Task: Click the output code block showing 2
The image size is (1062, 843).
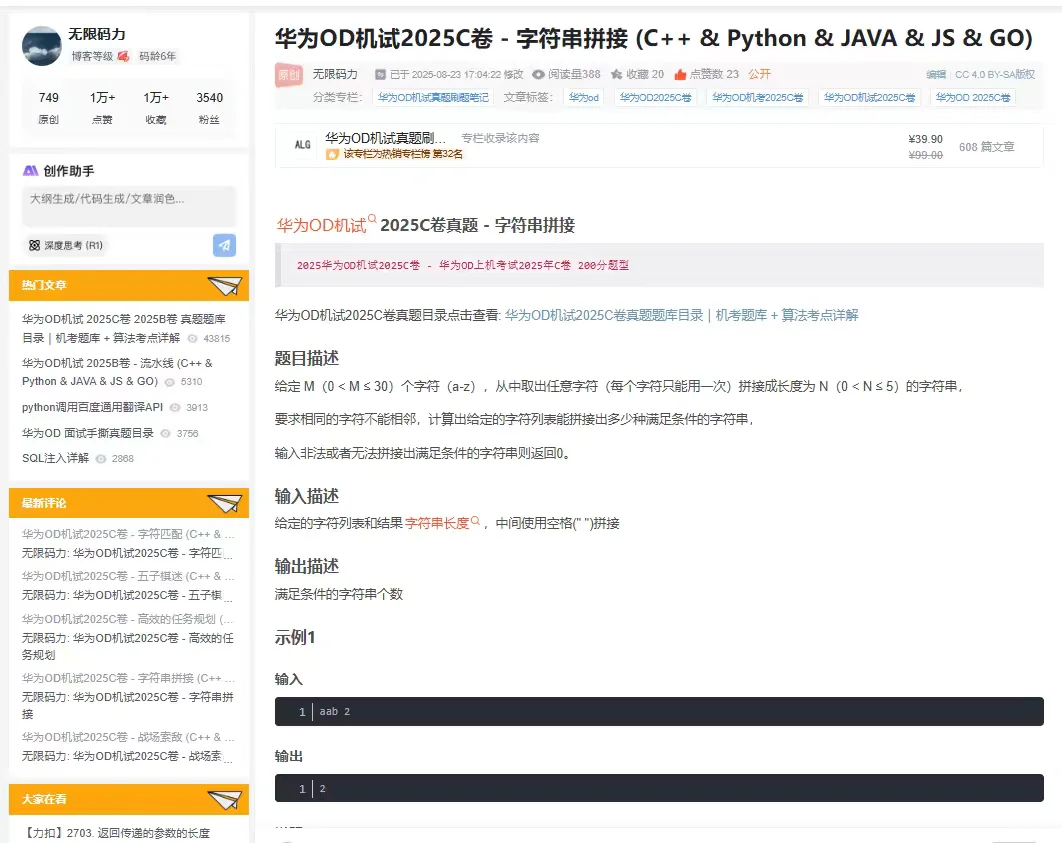Action: pyautogui.click(x=659, y=788)
